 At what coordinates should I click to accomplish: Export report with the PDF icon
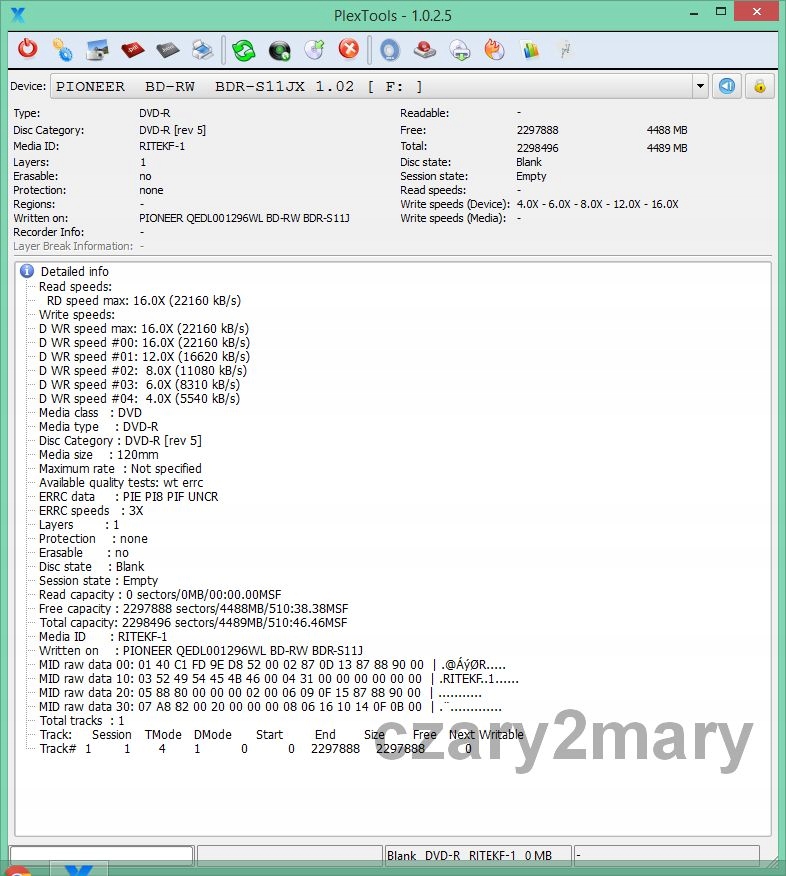(132, 49)
